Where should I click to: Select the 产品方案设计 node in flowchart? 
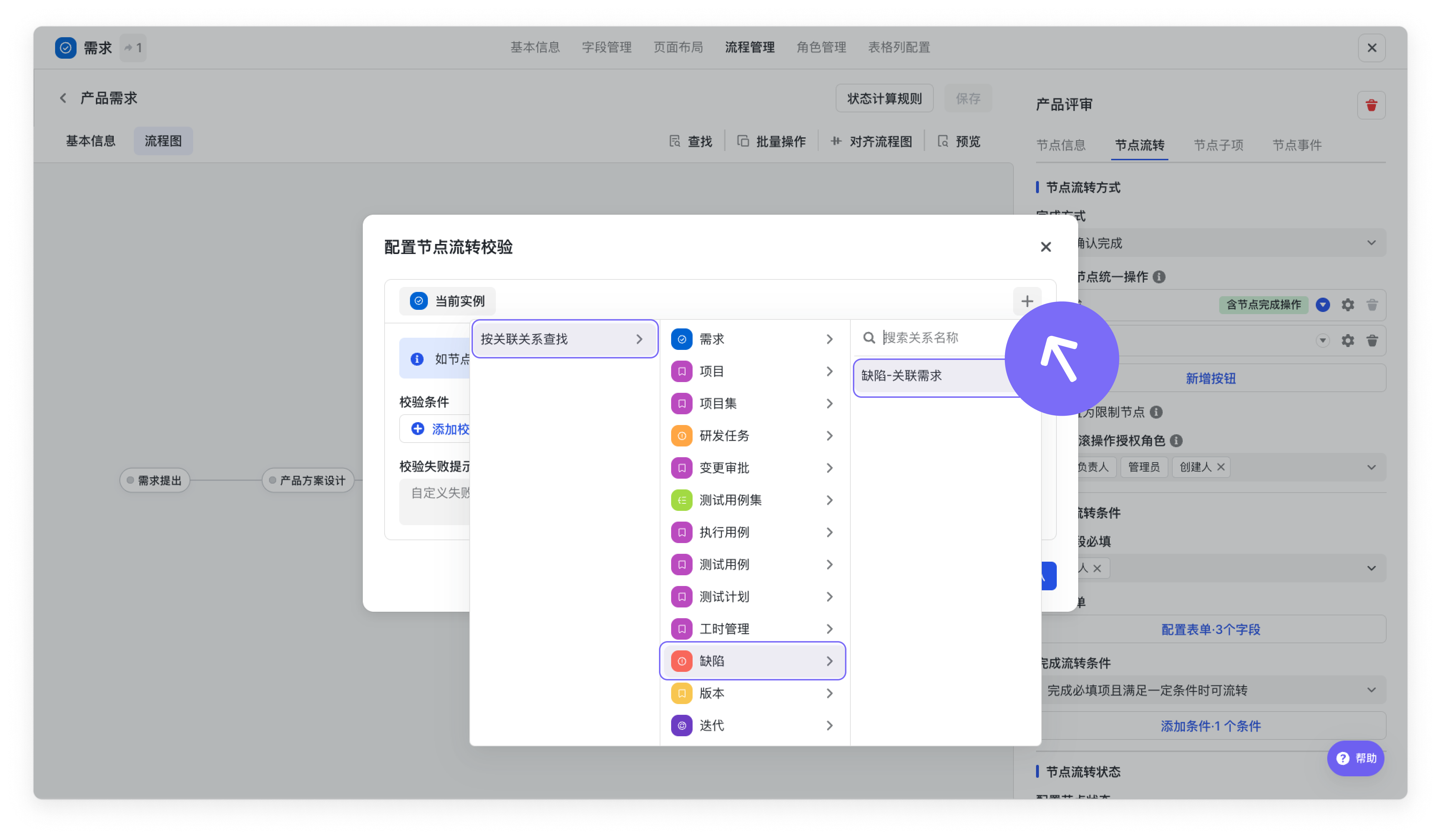pyautogui.click(x=308, y=480)
